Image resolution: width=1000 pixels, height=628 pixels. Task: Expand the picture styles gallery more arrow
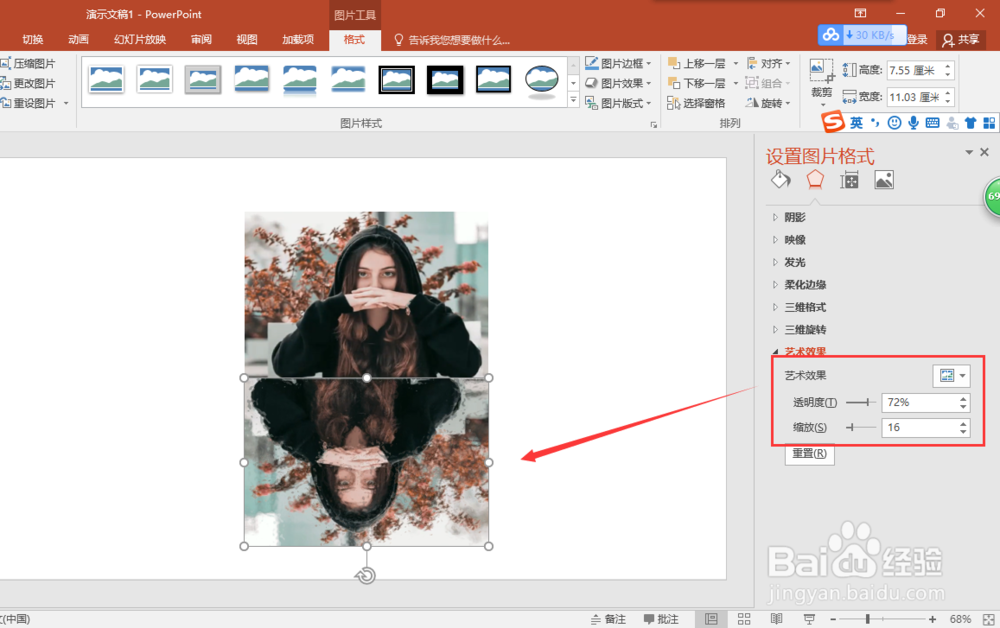tap(573, 100)
